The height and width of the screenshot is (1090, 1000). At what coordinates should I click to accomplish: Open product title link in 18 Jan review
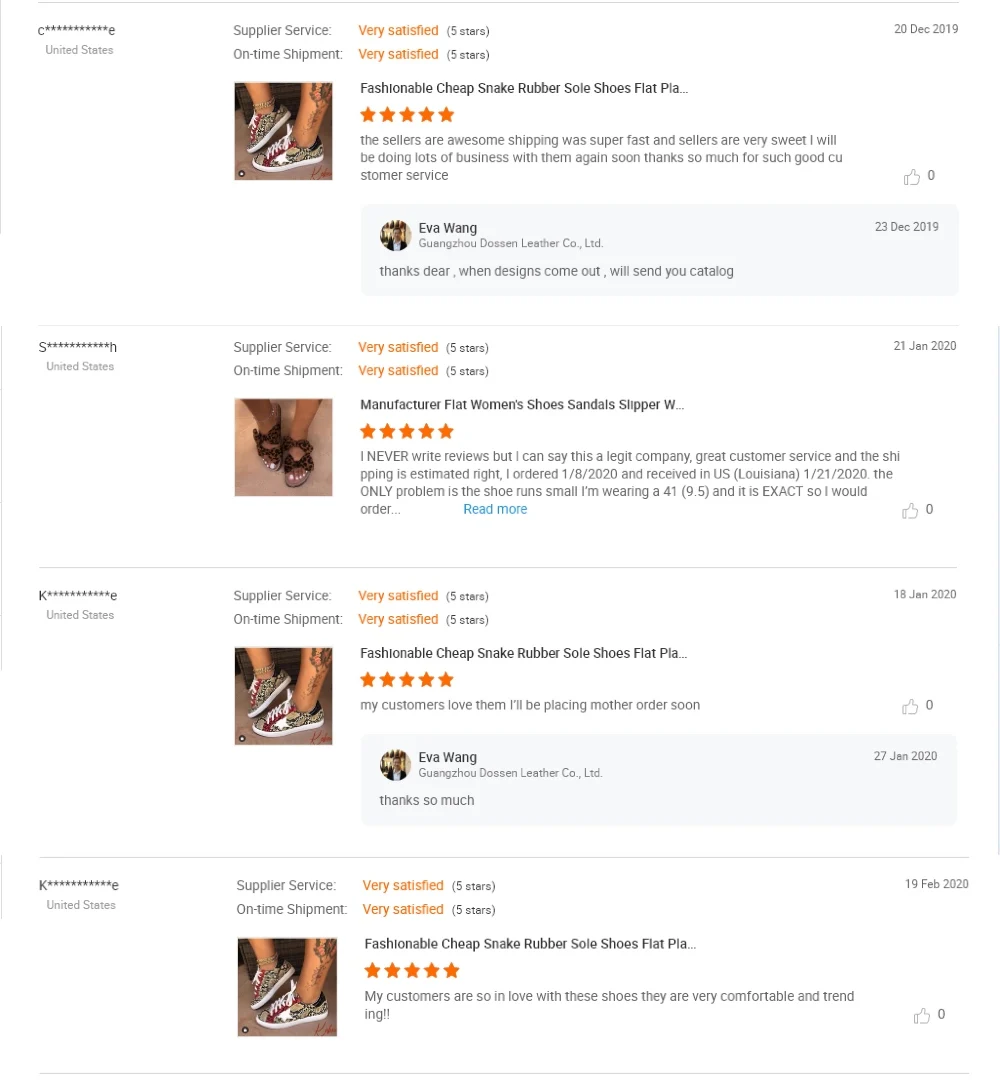524,653
